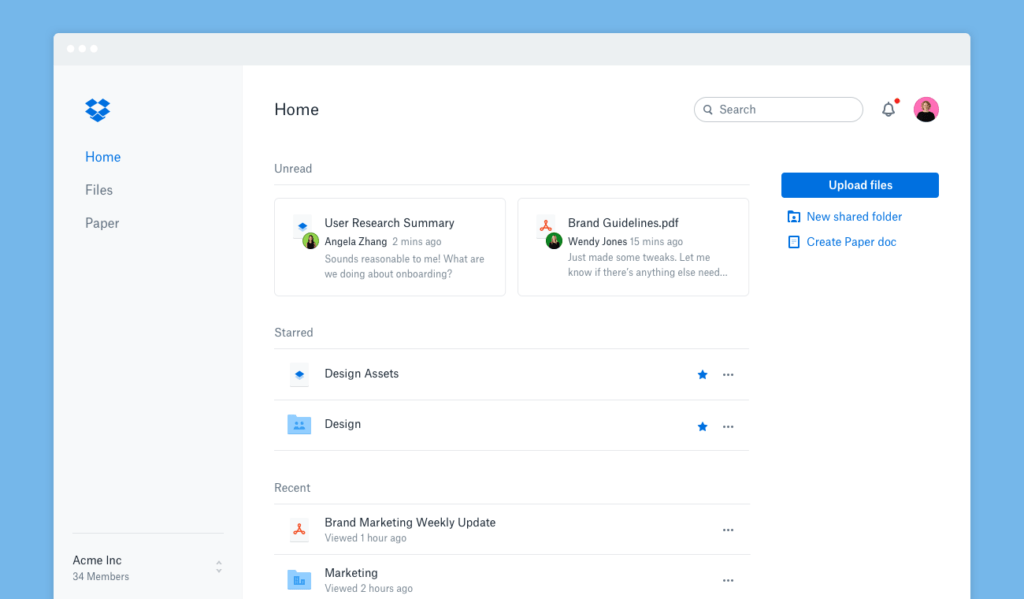Screen dimensions: 1024x599
Task: Expand the Acme Inc team switcher
Action: pos(219,567)
